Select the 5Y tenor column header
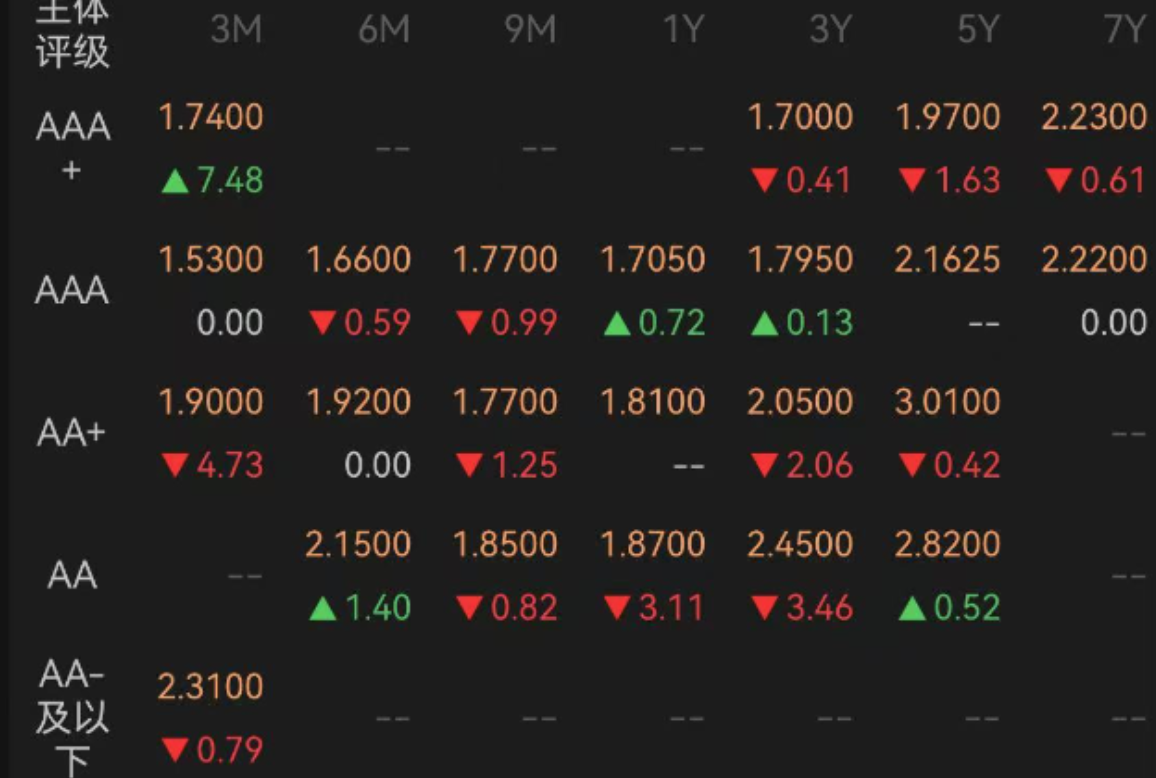1156x778 pixels. [977, 30]
